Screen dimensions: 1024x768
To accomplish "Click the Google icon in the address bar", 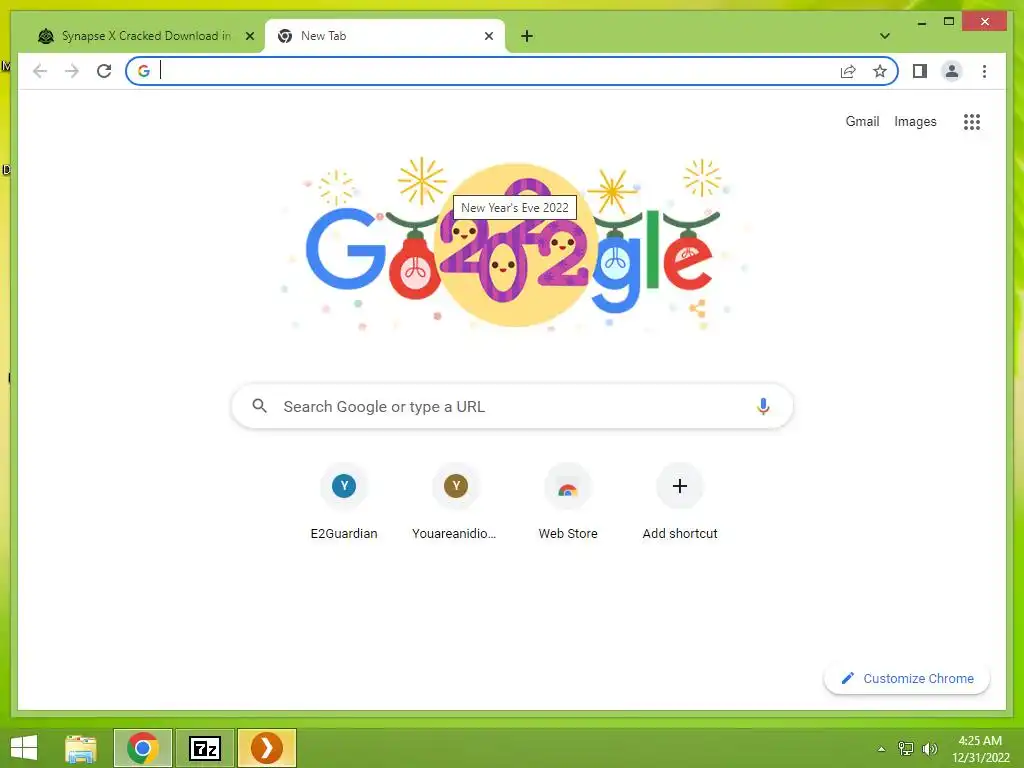I will [x=144, y=71].
